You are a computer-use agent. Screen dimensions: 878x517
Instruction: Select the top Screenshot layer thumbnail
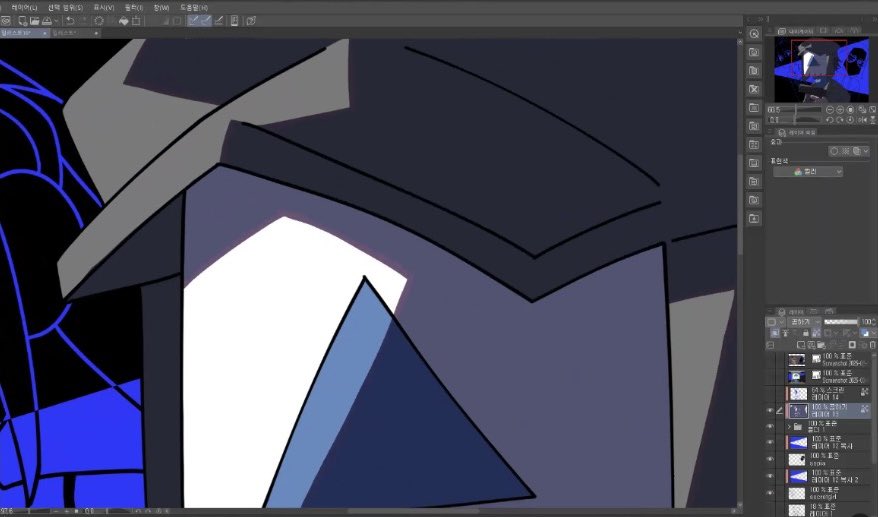(x=797, y=360)
